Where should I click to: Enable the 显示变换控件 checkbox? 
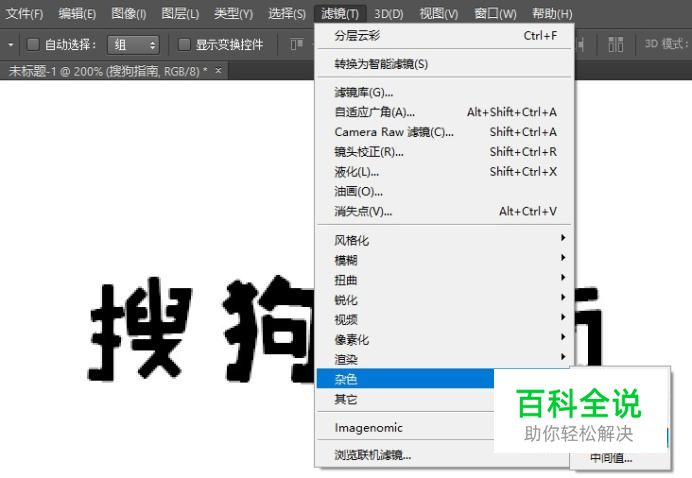[184, 44]
